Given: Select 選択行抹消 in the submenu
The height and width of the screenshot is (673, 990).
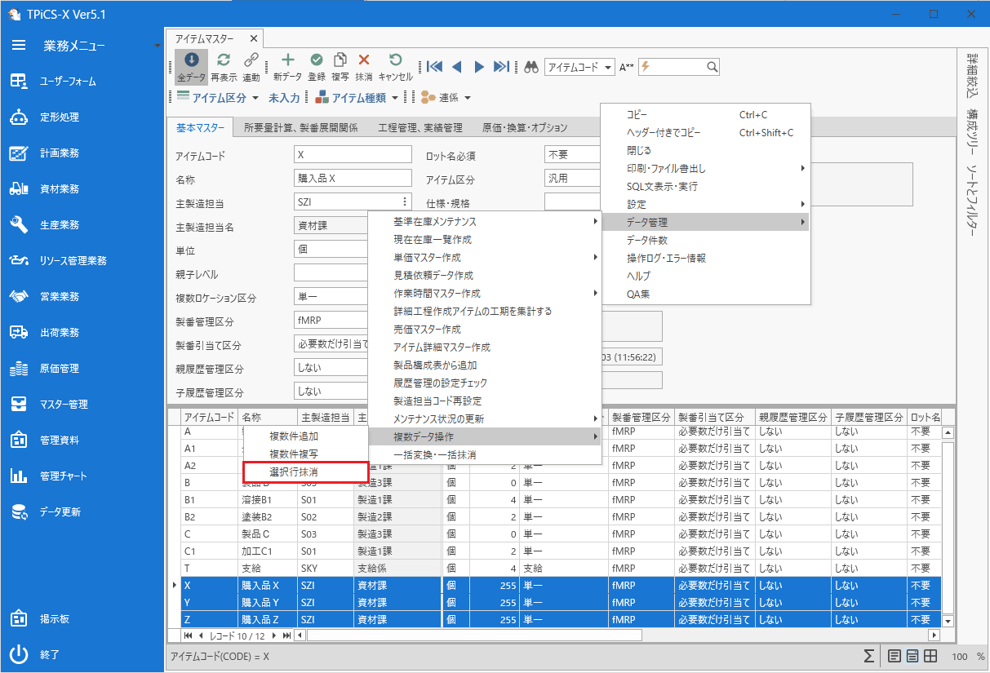Looking at the screenshot, I should pos(305,472).
